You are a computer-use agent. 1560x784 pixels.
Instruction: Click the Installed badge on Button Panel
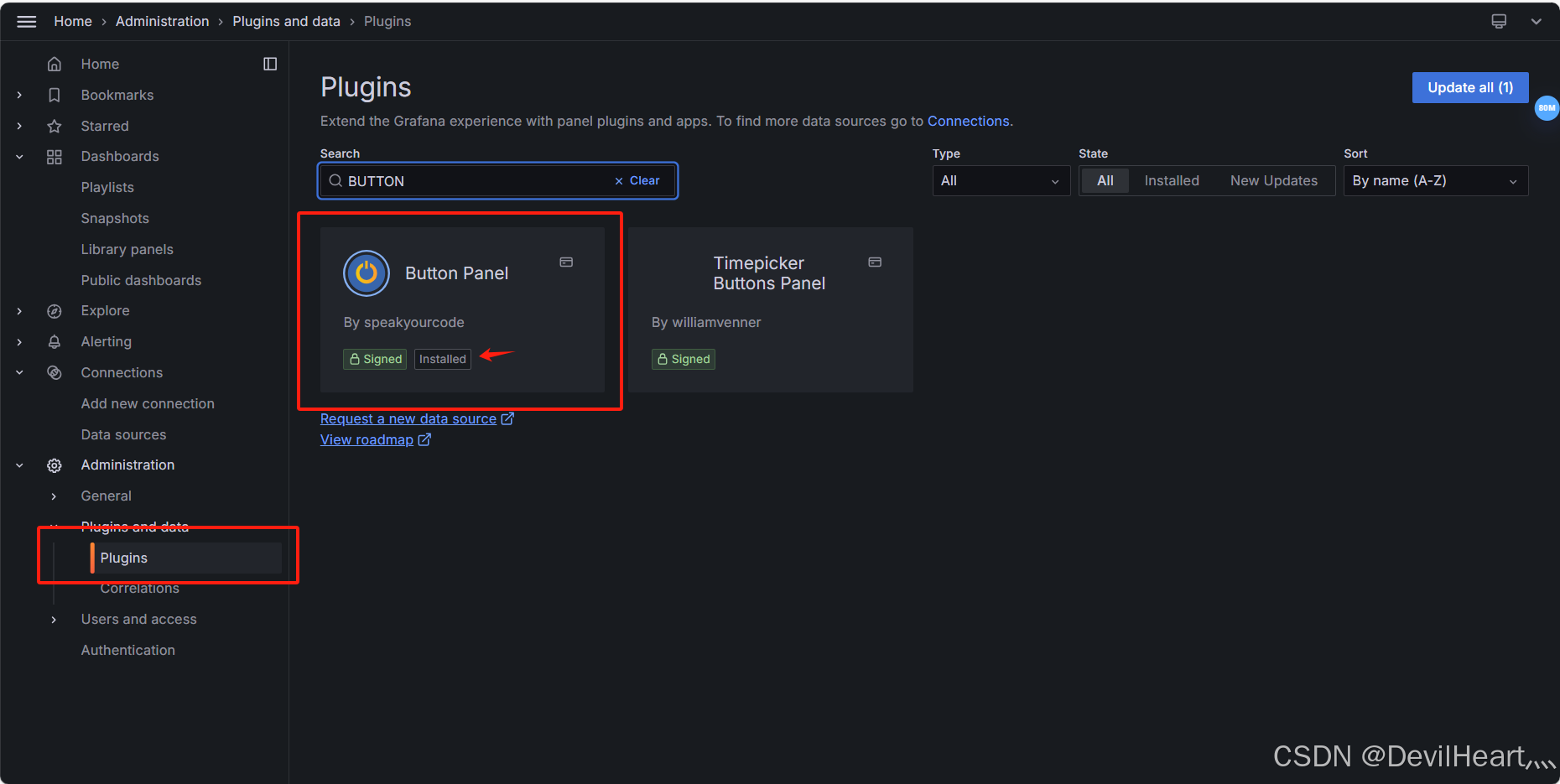(x=442, y=359)
